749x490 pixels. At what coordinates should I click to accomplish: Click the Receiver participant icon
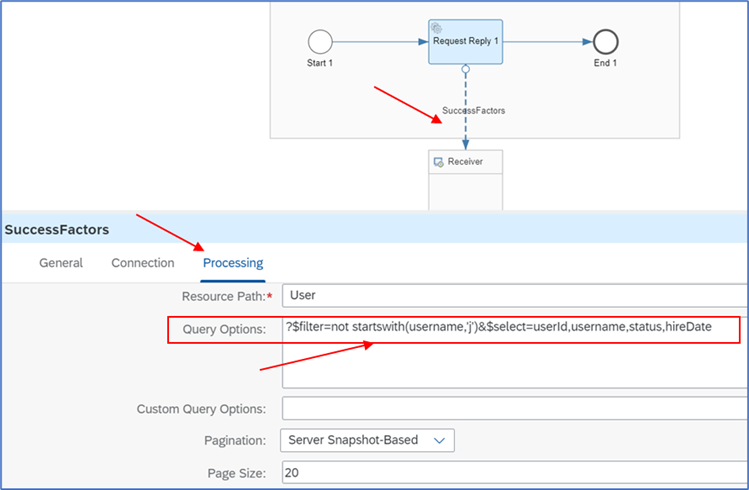438,162
